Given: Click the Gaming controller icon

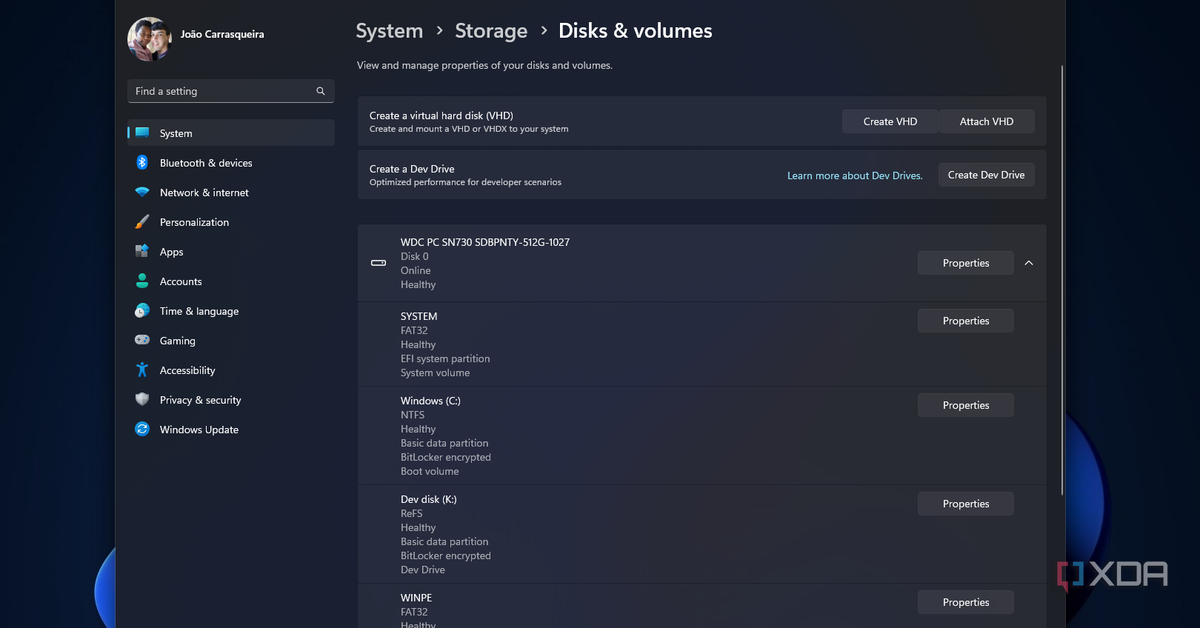Looking at the screenshot, I should pos(142,341).
